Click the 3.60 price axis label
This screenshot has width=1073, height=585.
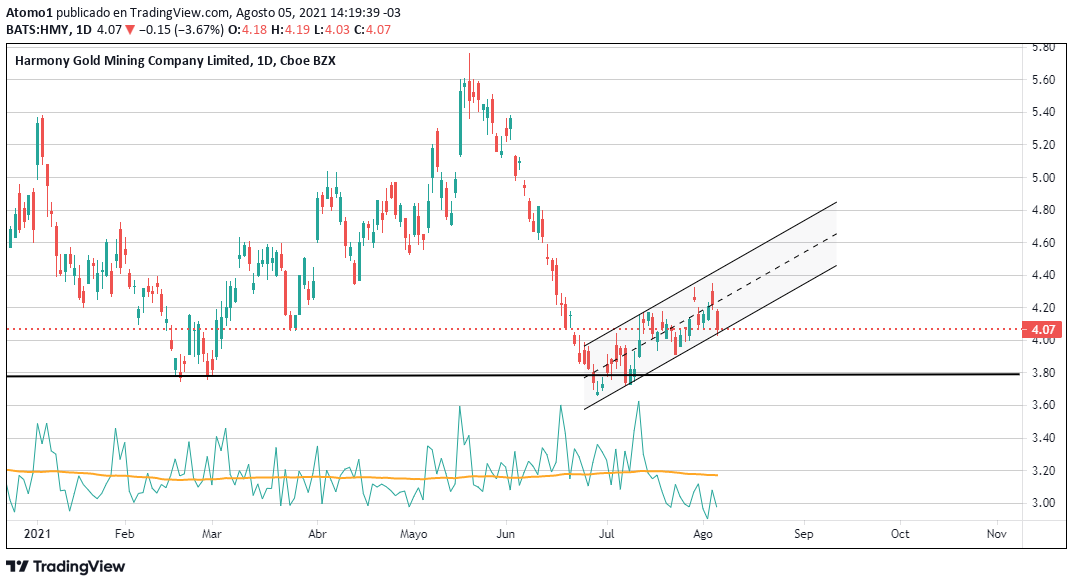1044,405
